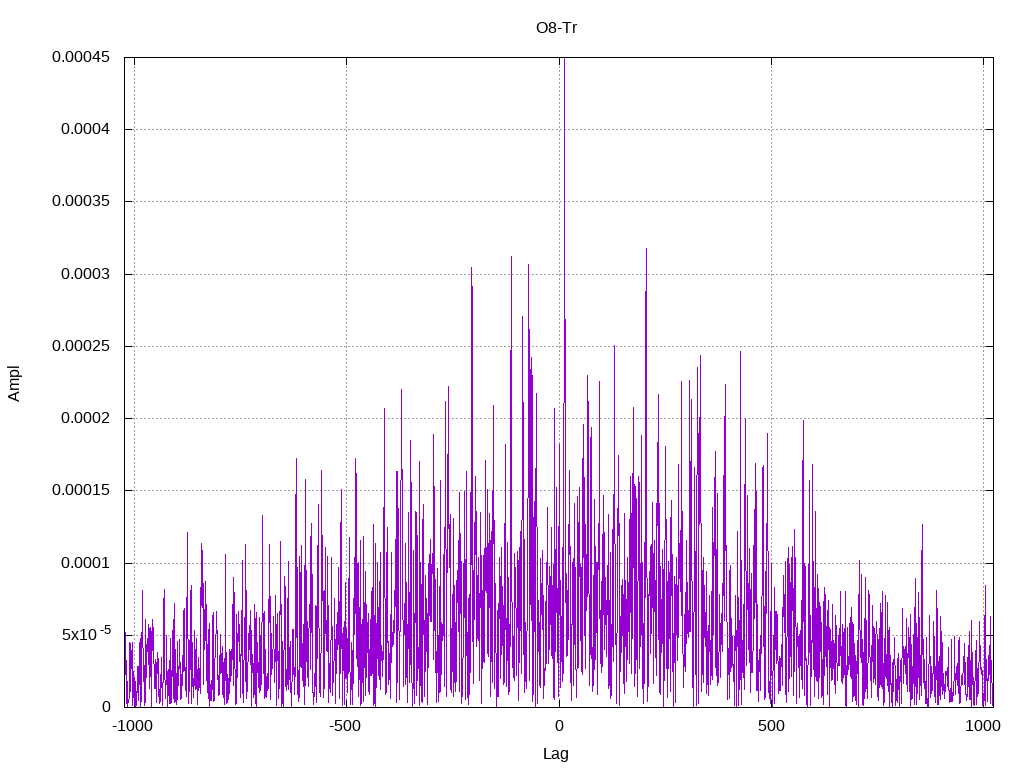Click the 1000 x-axis tick label
The height and width of the screenshot is (768, 1024).
point(983,726)
